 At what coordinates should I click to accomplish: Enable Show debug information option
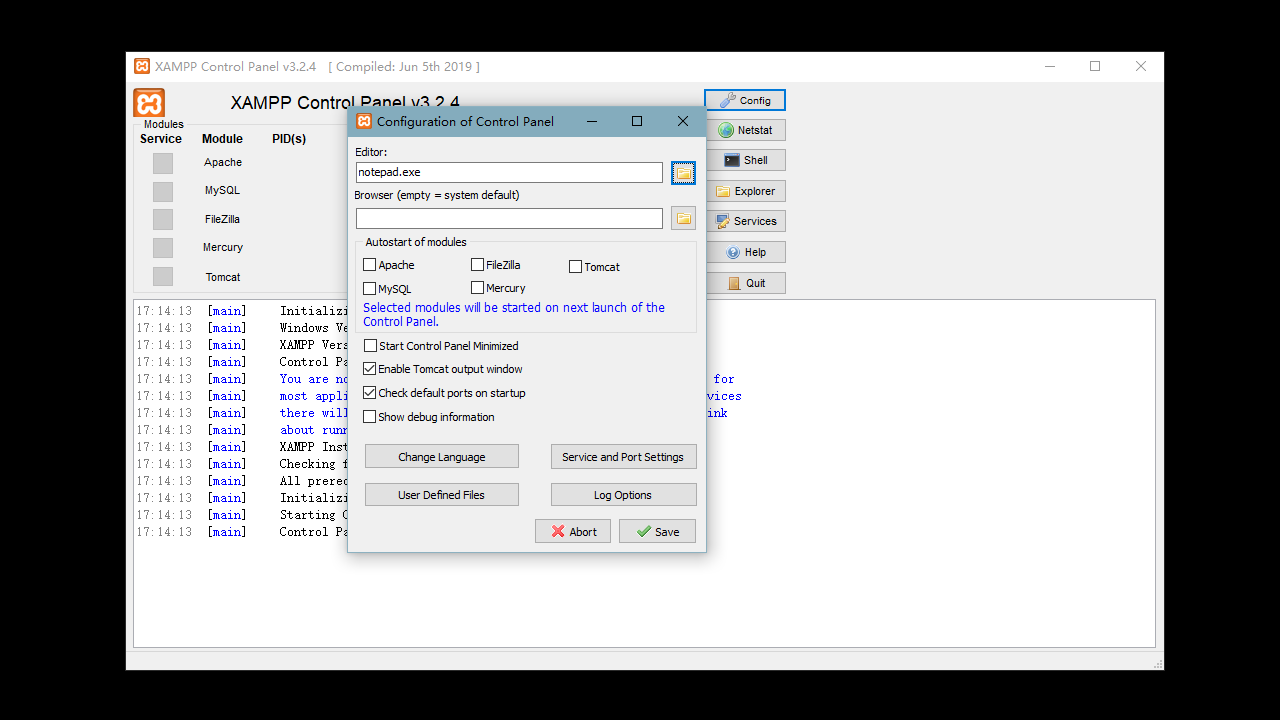[370, 417]
